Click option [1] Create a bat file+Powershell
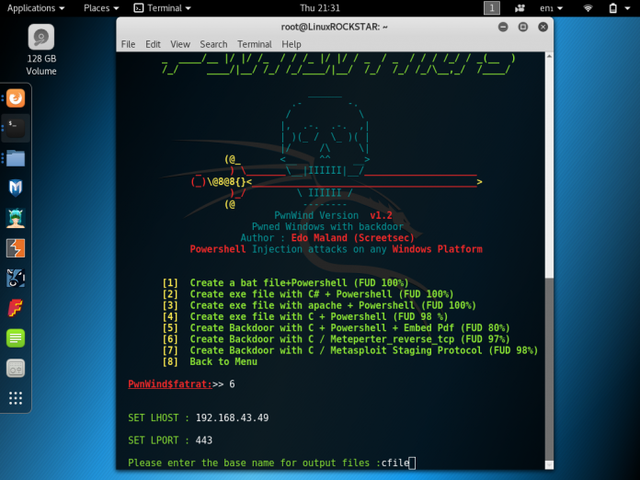Screen dimensions: 640x480 point(285,283)
